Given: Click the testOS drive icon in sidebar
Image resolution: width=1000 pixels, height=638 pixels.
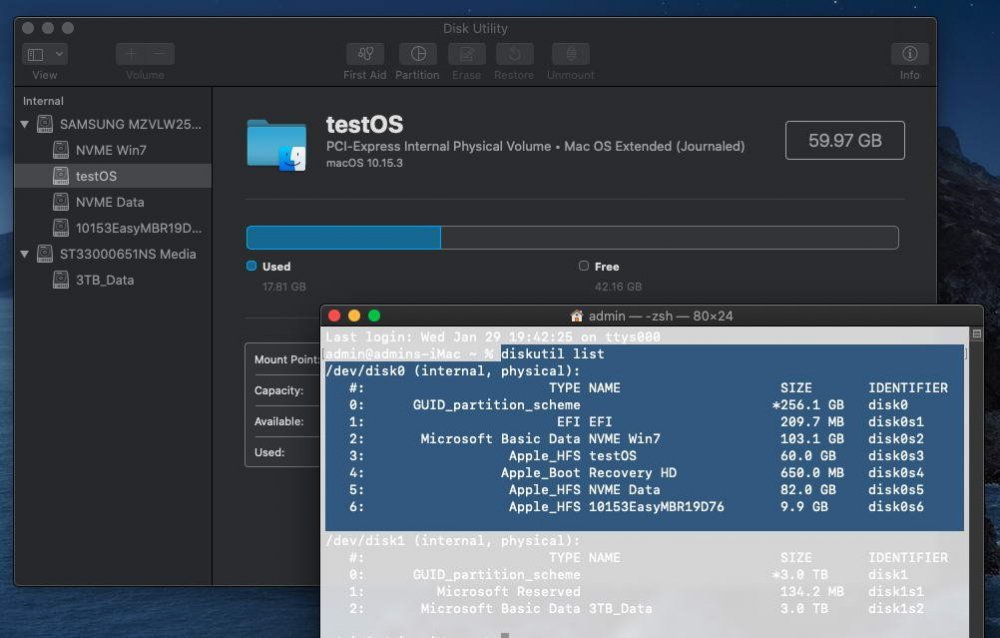Looking at the screenshot, I should tap(61, 176).
